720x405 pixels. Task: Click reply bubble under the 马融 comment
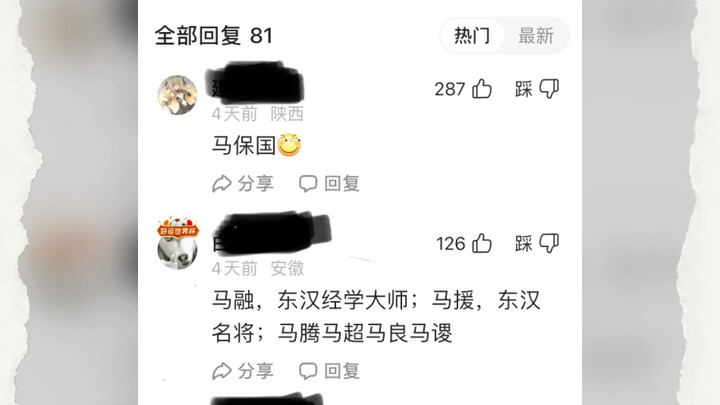308,371
